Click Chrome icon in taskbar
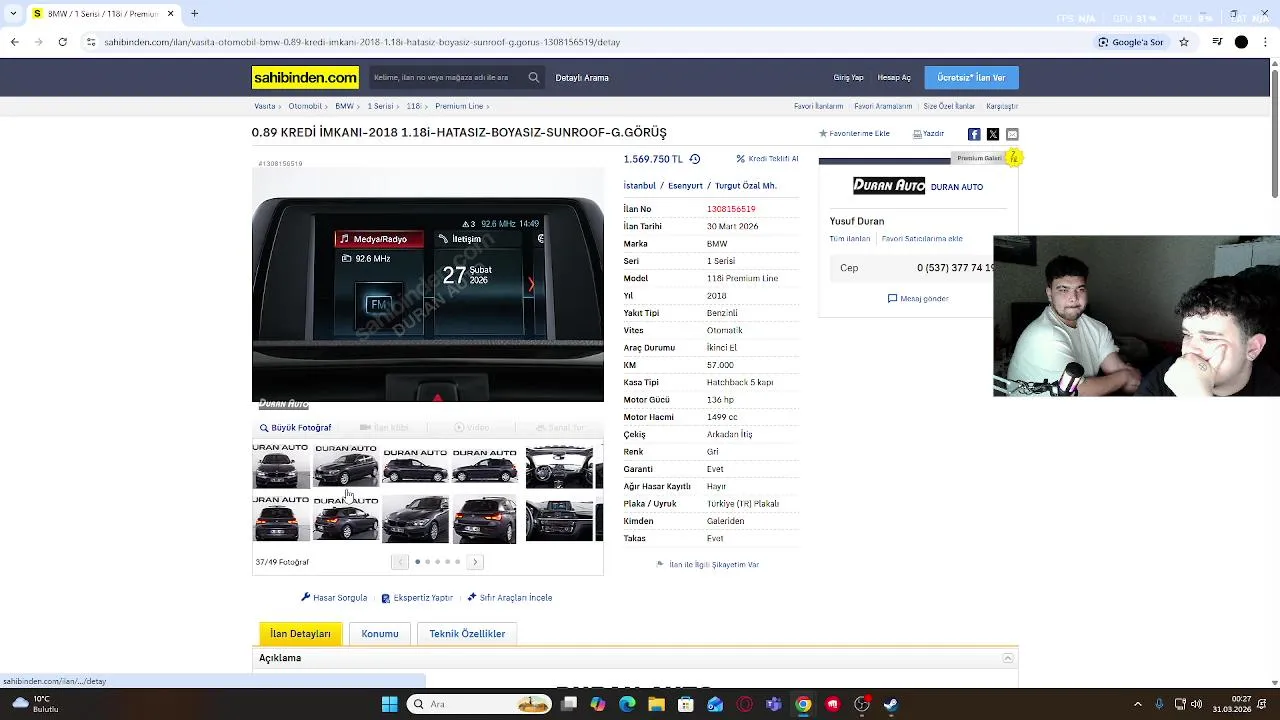This screenshot has width=1280, height=720. [803, 704]
